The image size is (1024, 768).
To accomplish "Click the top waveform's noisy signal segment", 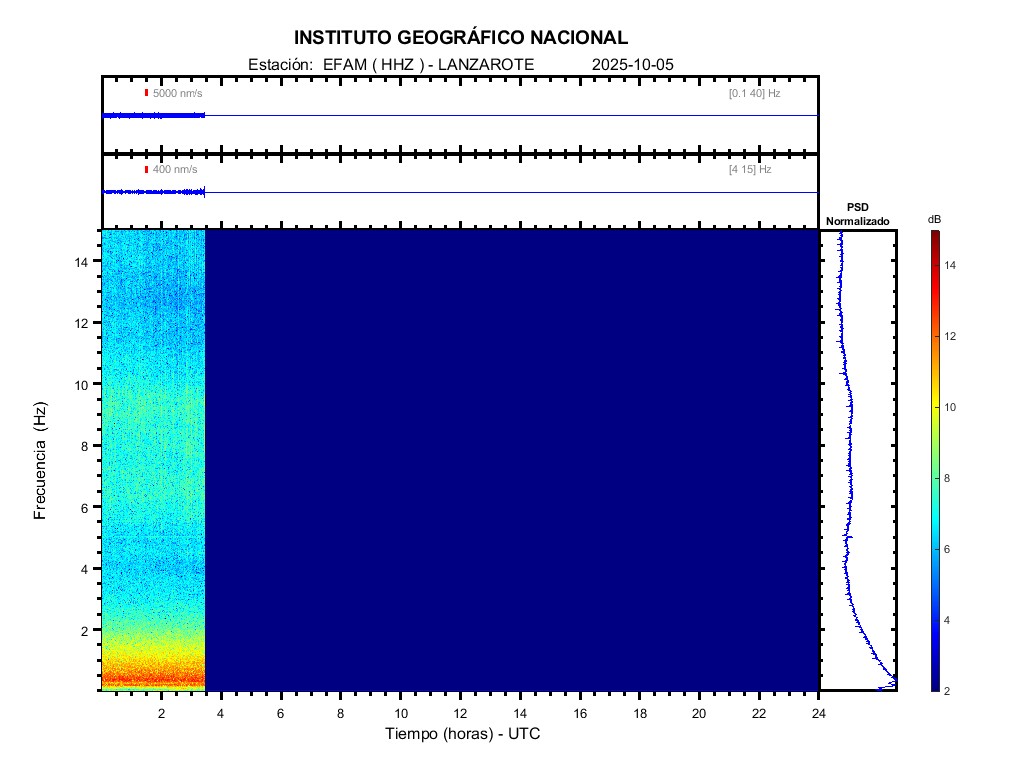I will [153, 116].
